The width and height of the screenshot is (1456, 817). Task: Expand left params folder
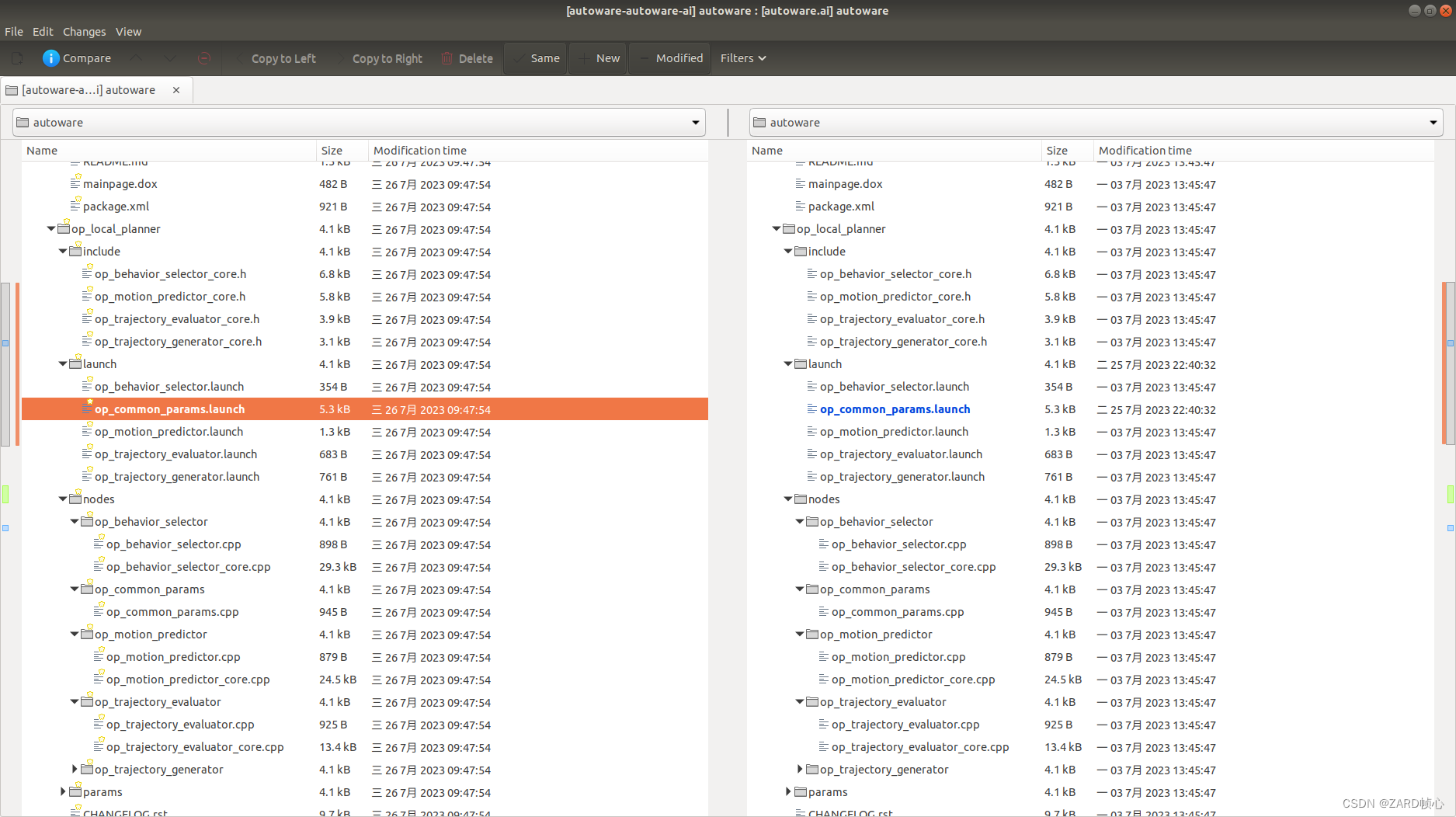63,791
